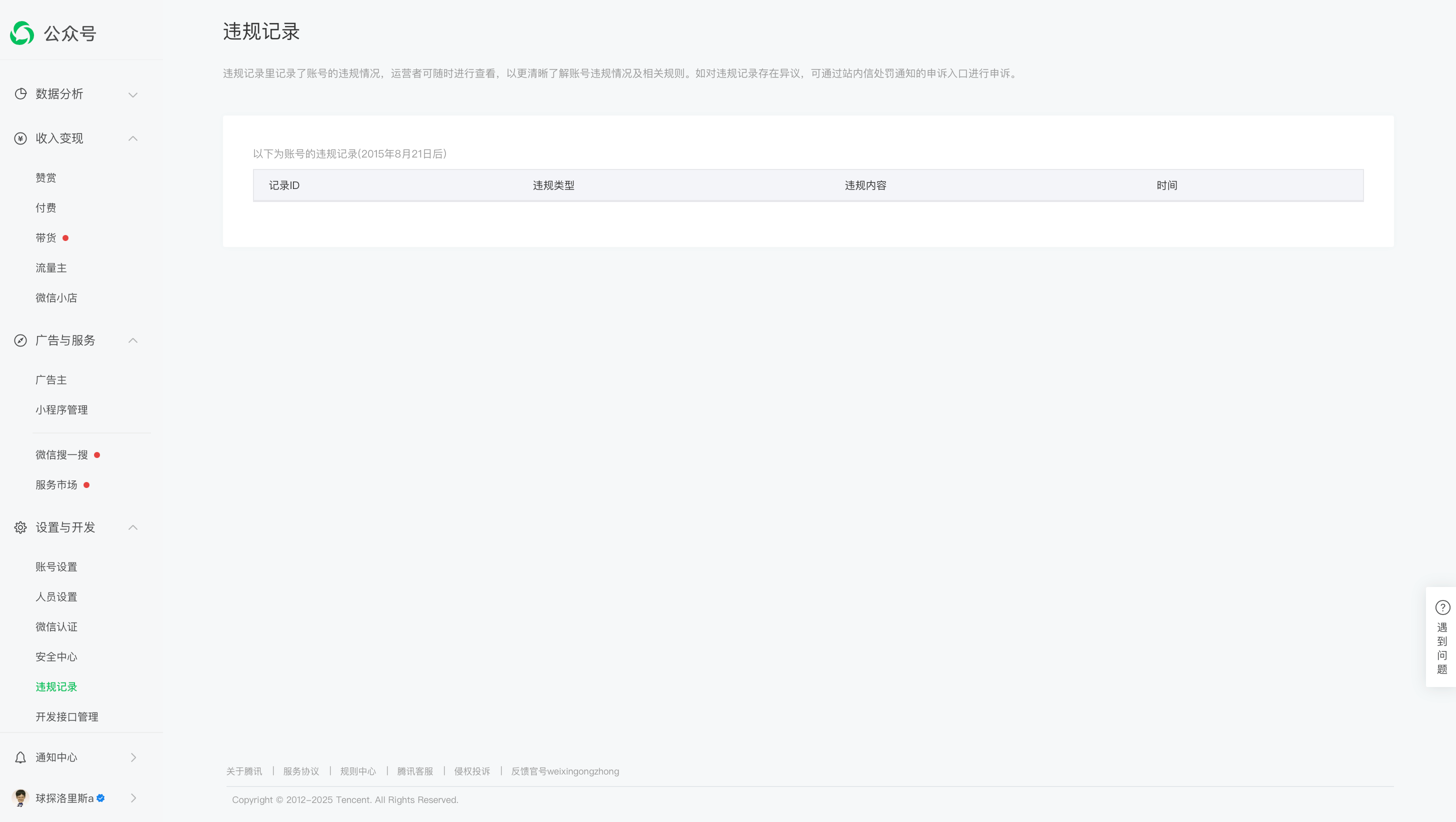Click the 设置与开发 gear icon
The image size is (1456, 822).
coord(20,527)
